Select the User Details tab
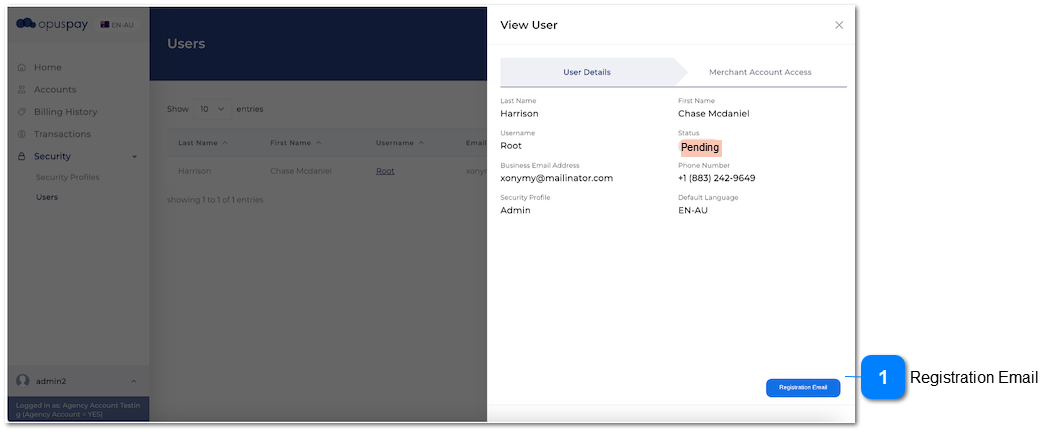1054x432 pixels. (587, 72)
